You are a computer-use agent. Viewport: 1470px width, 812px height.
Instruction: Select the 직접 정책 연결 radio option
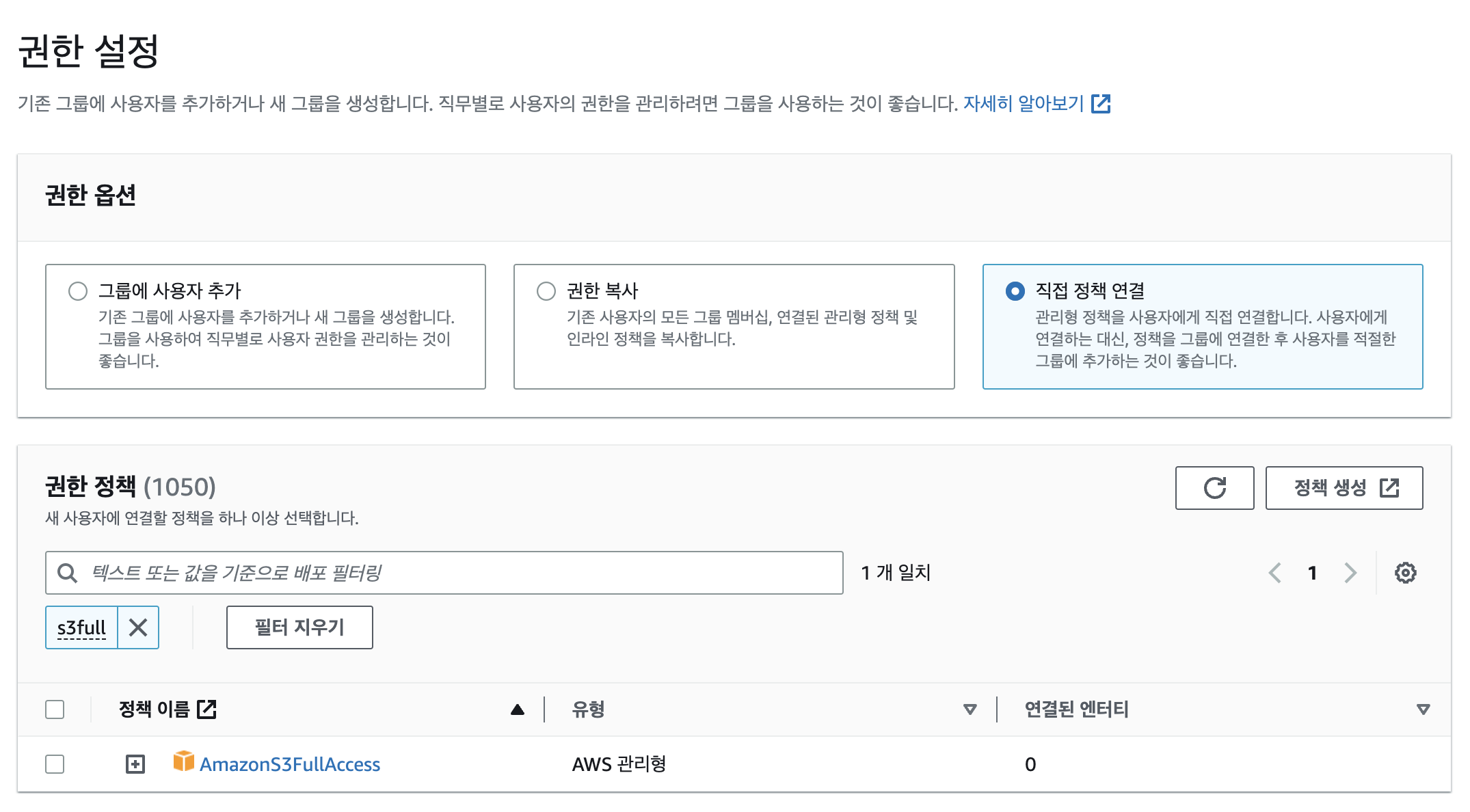coord(1015,291)
